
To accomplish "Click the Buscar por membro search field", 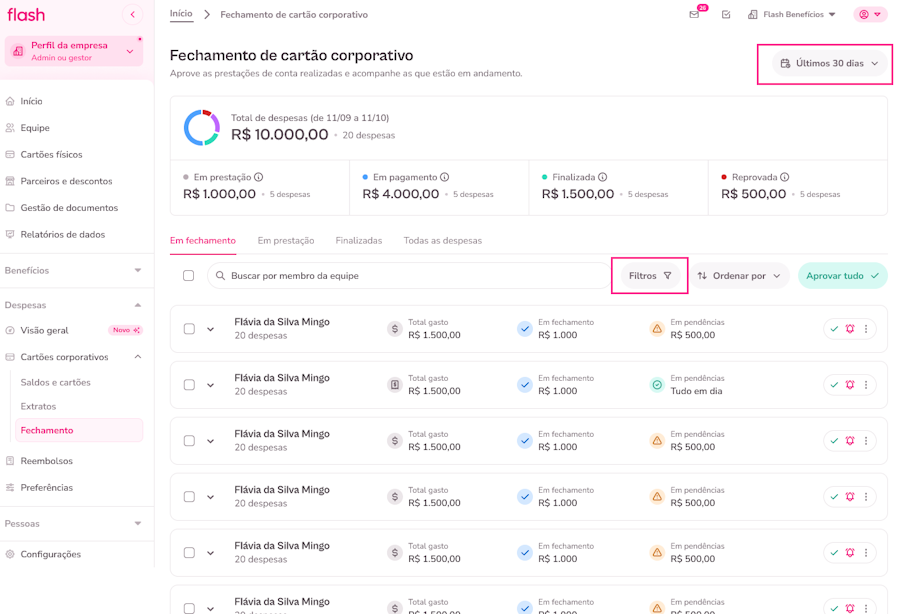I will [x=410, y=276].
